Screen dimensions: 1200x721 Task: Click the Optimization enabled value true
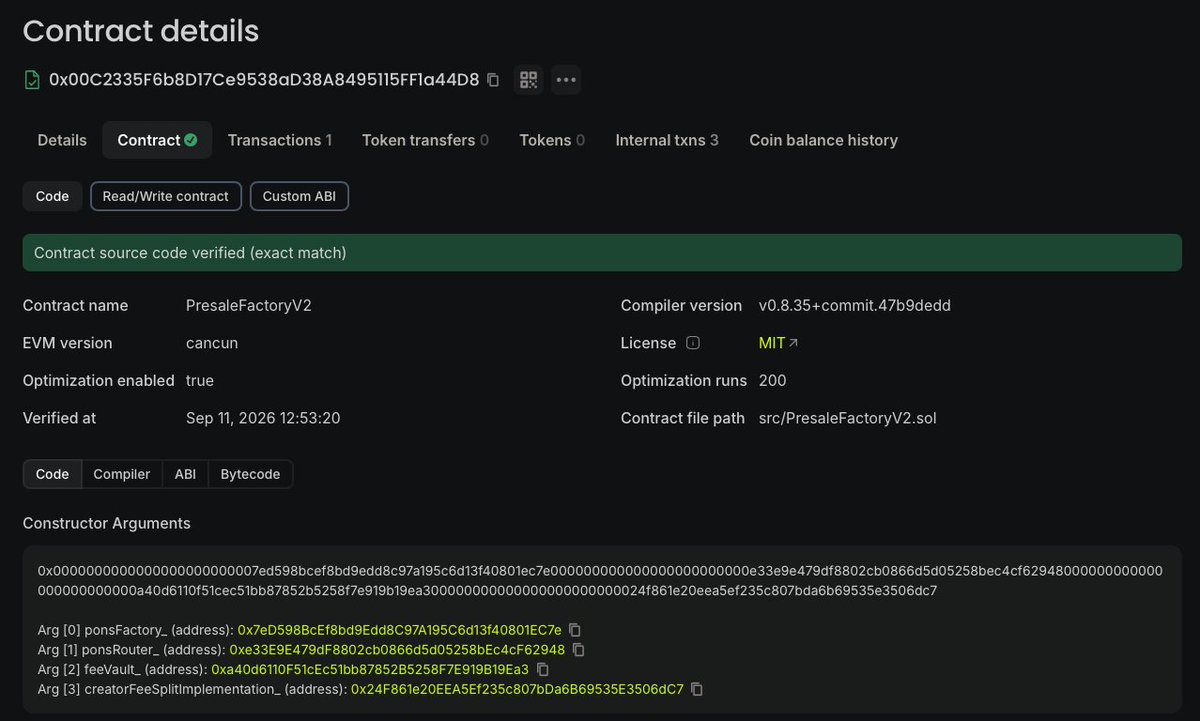pyautogui.click(x=200, y=380)
